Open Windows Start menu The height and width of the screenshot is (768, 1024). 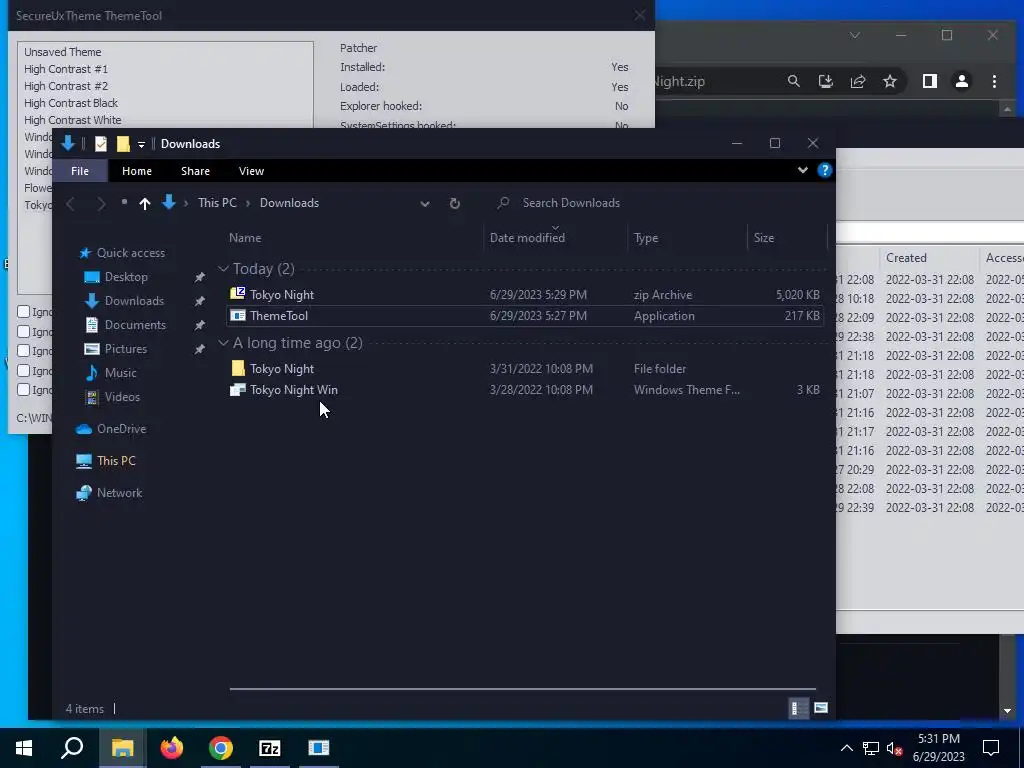tap(24, 748)
